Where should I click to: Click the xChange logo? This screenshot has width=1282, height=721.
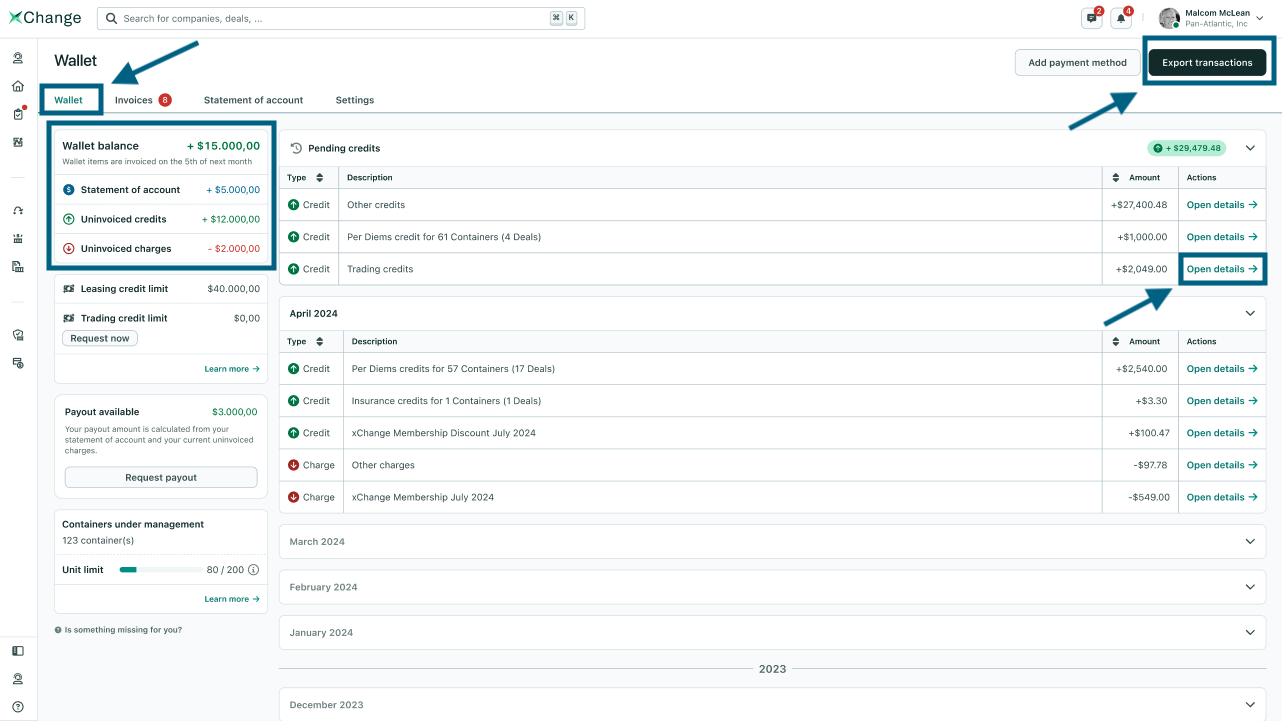click(45, 18)
